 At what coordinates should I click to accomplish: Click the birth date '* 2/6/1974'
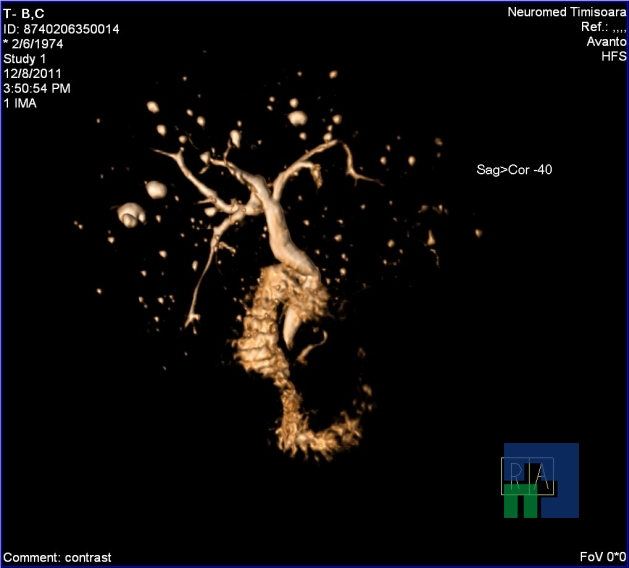[x=33, y=44]
